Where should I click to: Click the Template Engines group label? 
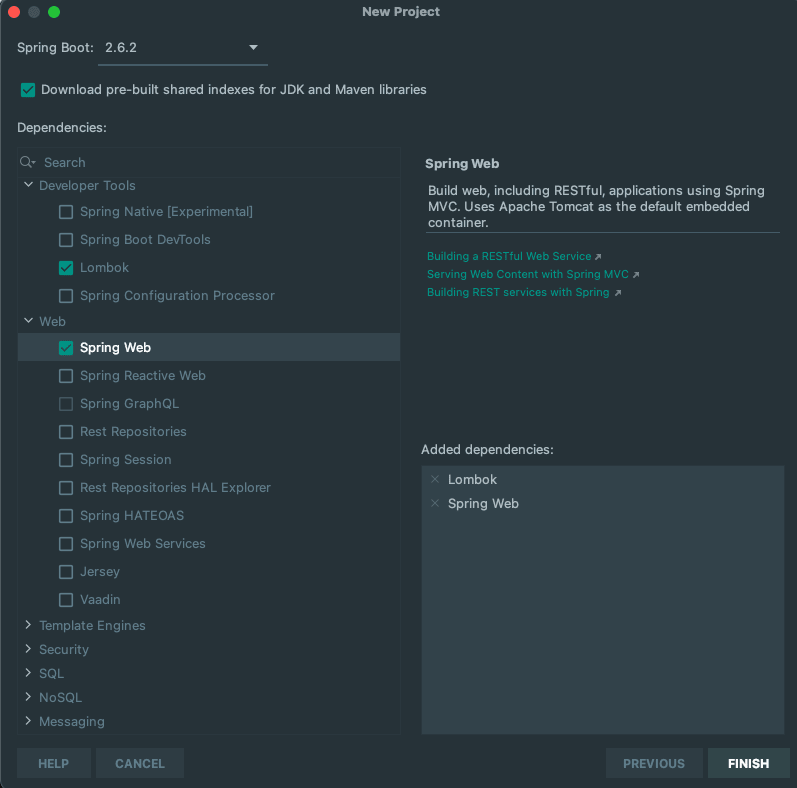click(93, 625)
